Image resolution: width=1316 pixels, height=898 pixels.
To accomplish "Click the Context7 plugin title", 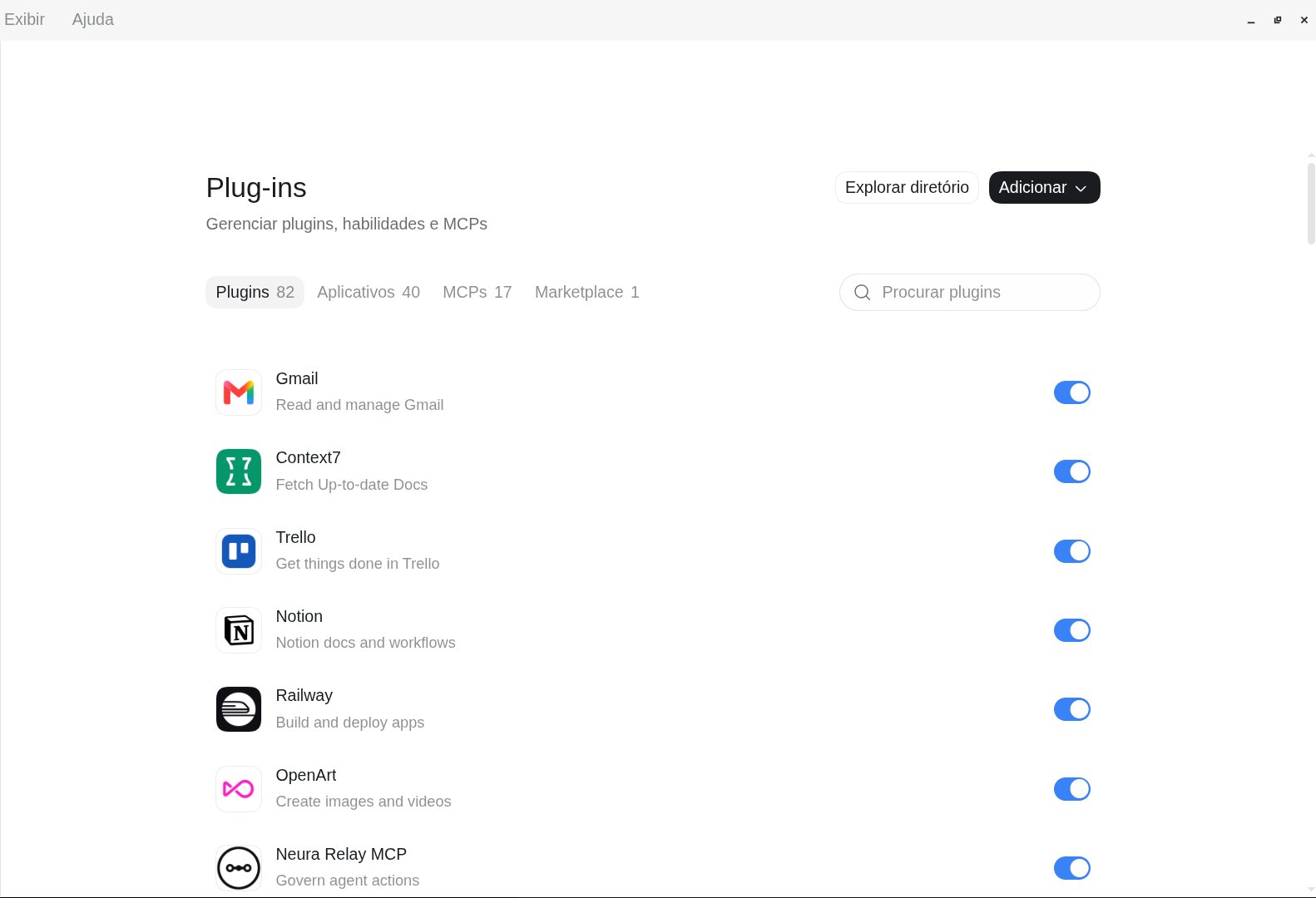I will click(308, 457).
